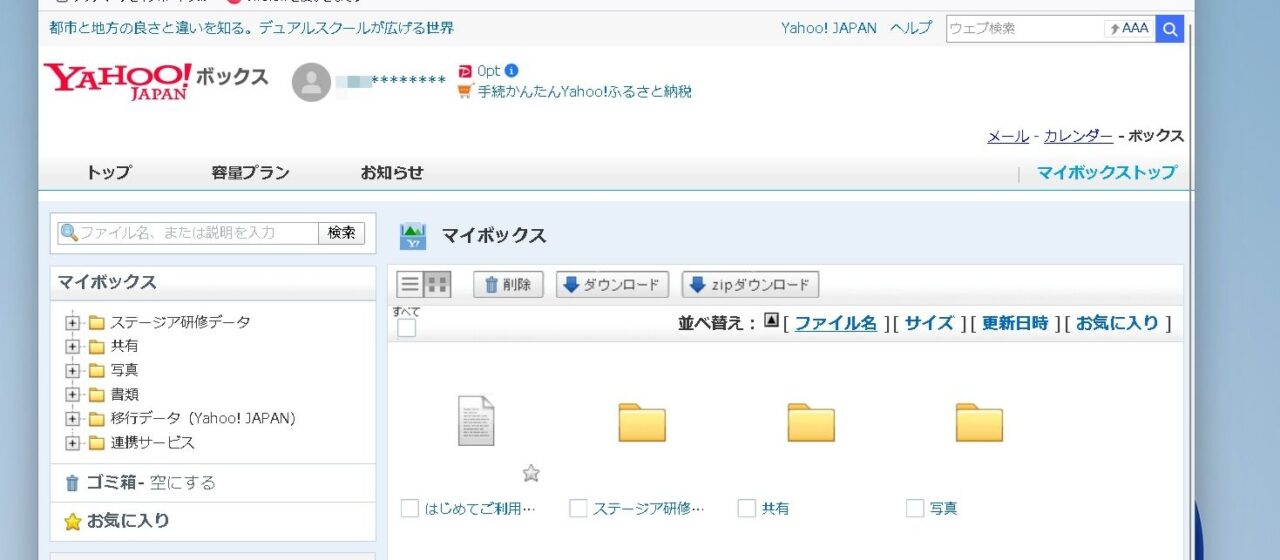The width and height of the screenshot is (1280, 560).
Task: Expand the 書類 folder in sidebar tree
Action: (72, 395)
